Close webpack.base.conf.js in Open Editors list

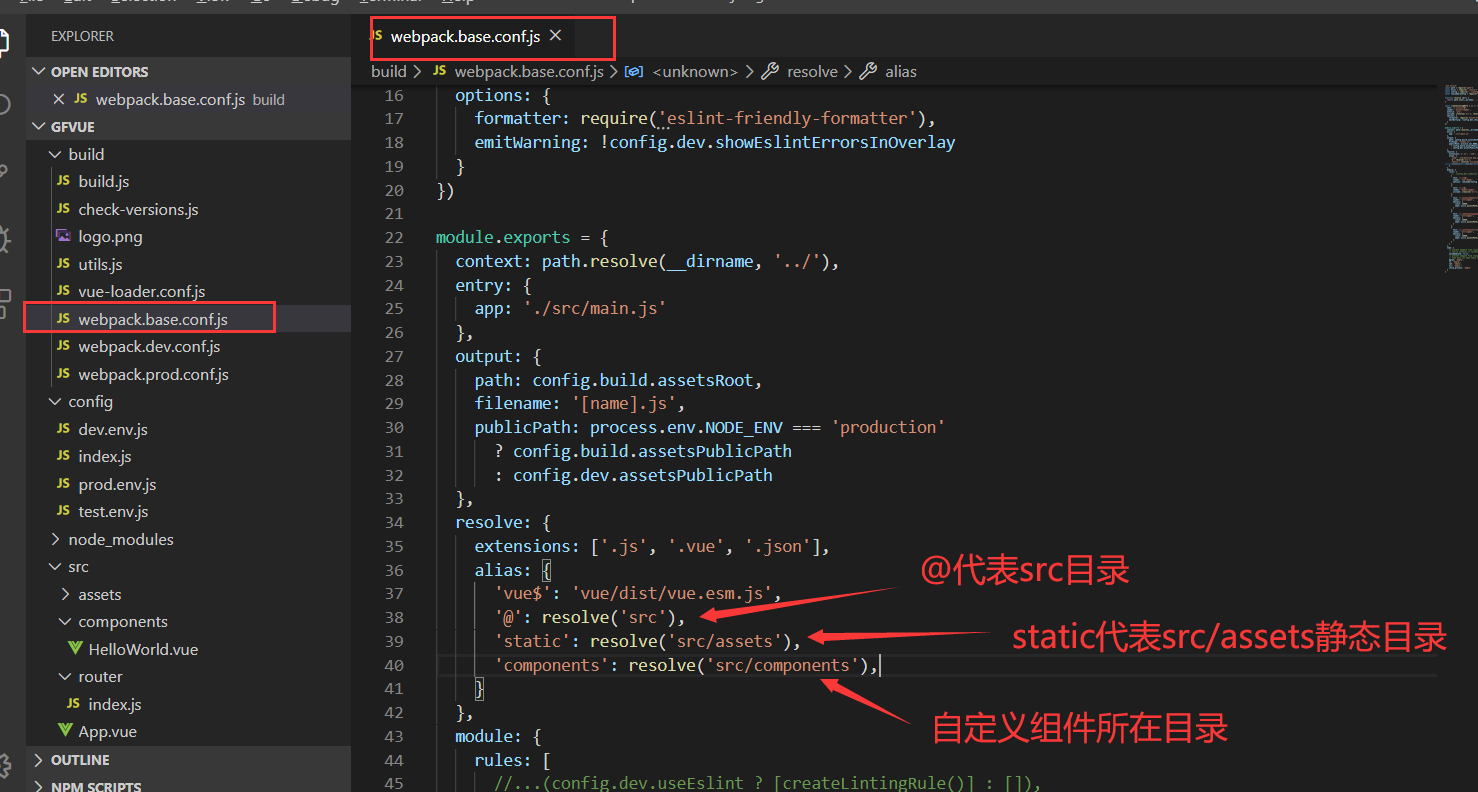[58, 99]
